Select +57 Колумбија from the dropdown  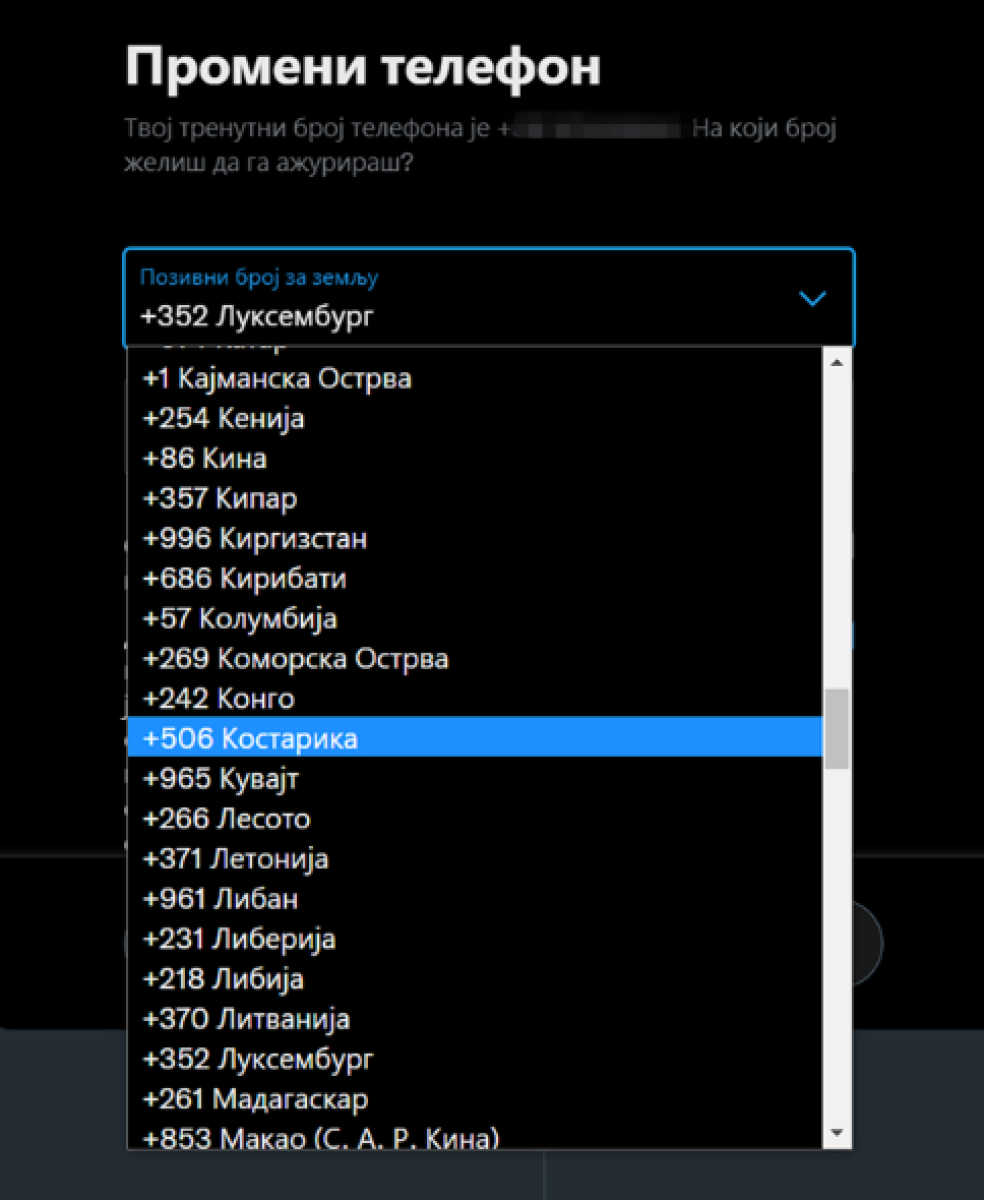pyautogui.click(x=240, y=619)
